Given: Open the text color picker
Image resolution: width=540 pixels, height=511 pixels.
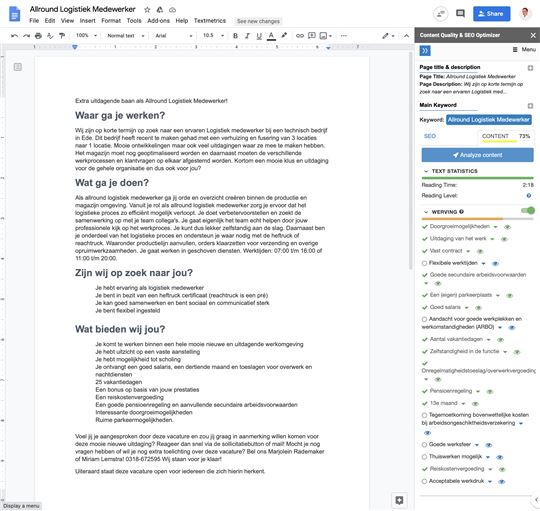Looking at the screenshot, I should coord(271,35).
